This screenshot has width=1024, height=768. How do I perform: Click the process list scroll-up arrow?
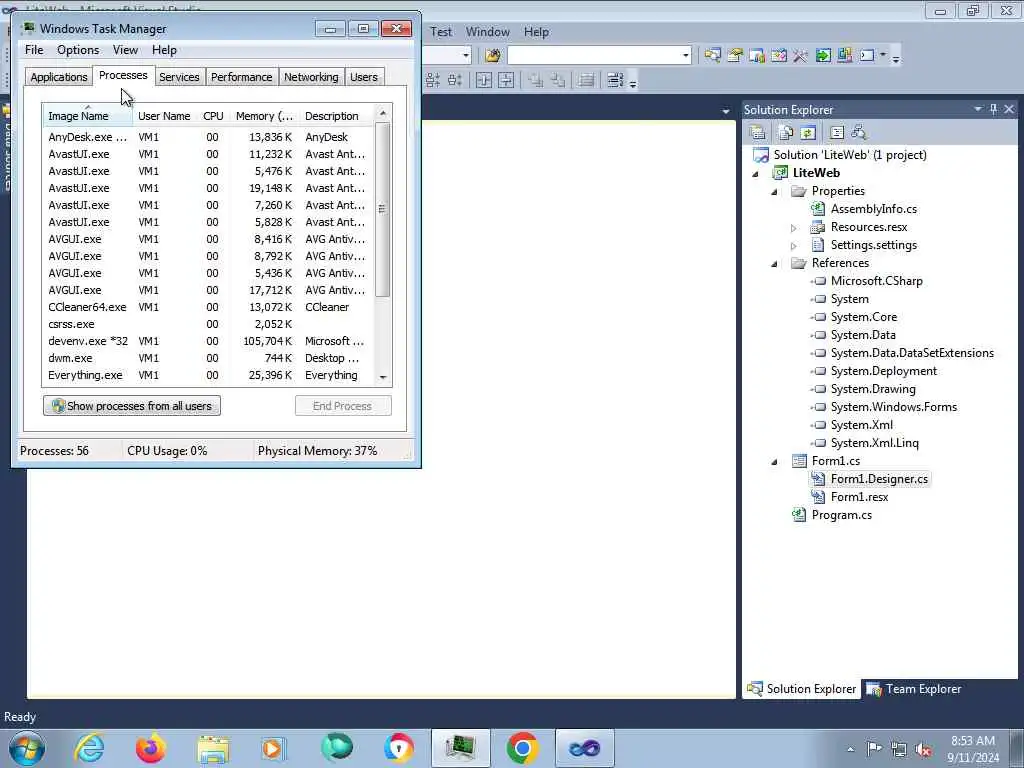tap(383, 114)
